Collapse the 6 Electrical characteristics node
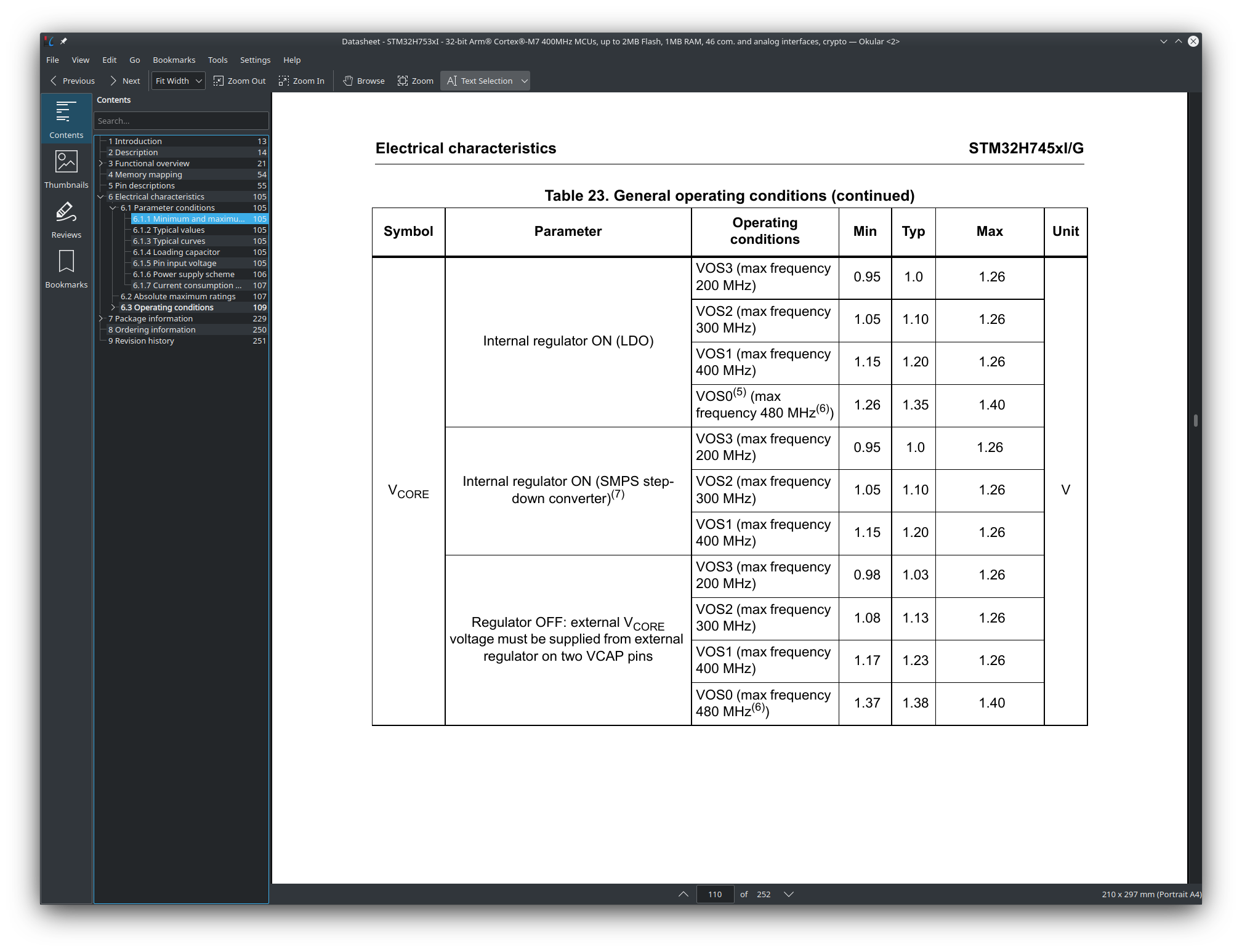The height and width of the screenshot is (952, 1242). [x=101, y=196]
